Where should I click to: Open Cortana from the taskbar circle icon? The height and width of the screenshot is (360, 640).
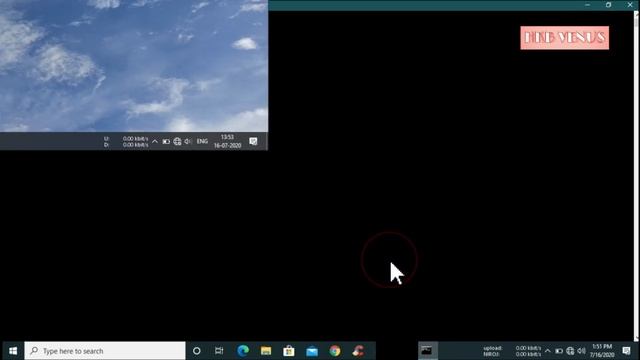click(x=196, y=351)
